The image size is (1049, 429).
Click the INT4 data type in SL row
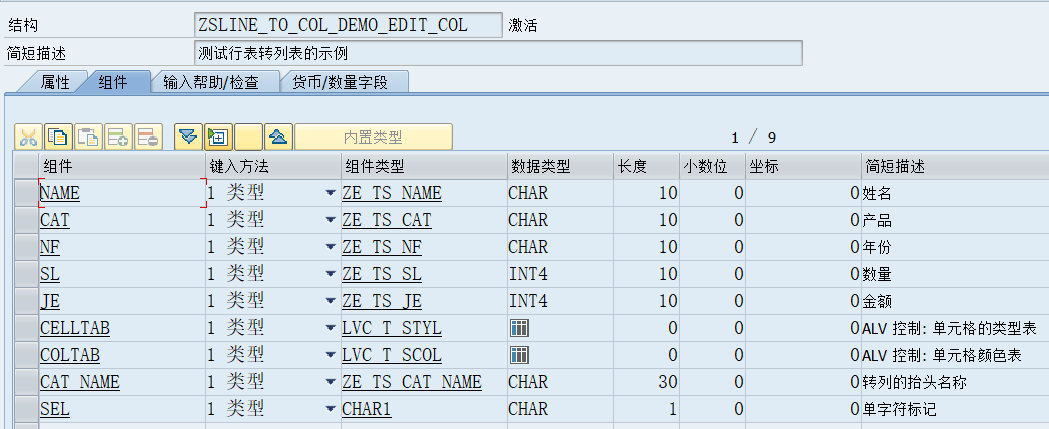tap(528, 274)
